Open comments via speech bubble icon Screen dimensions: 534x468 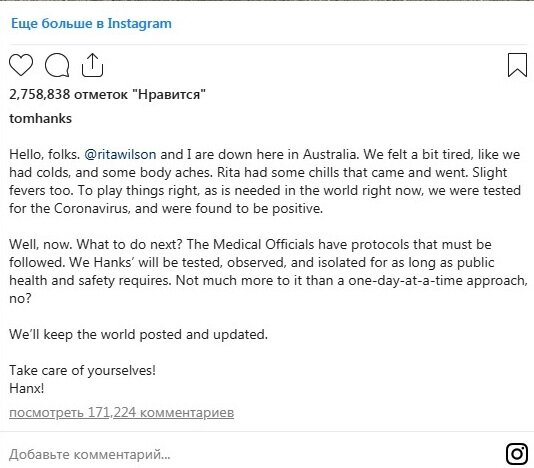pyautogui.click(x=57, y=65)
